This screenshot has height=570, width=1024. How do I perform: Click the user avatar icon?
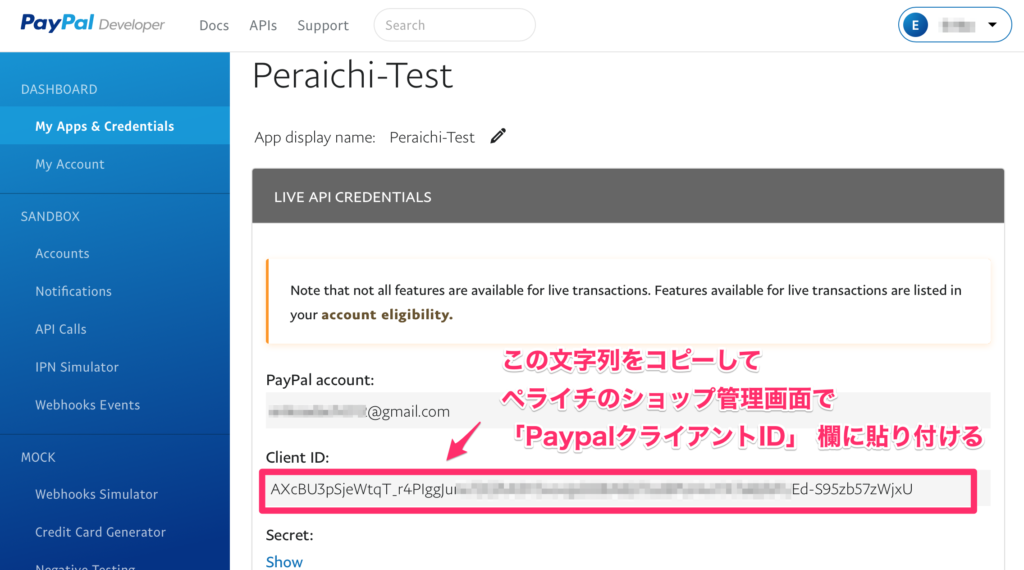(x=914, y=26)
